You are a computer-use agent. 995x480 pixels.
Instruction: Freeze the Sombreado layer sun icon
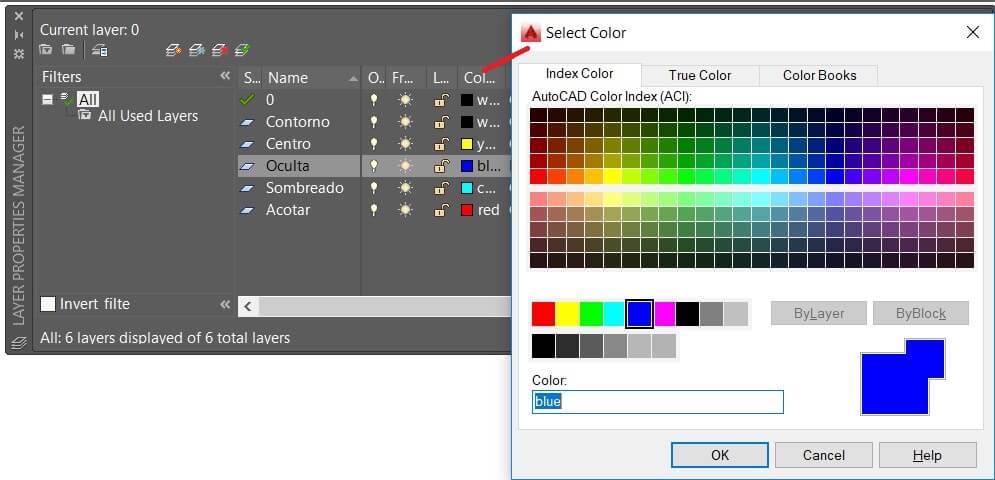click(404, 188)
